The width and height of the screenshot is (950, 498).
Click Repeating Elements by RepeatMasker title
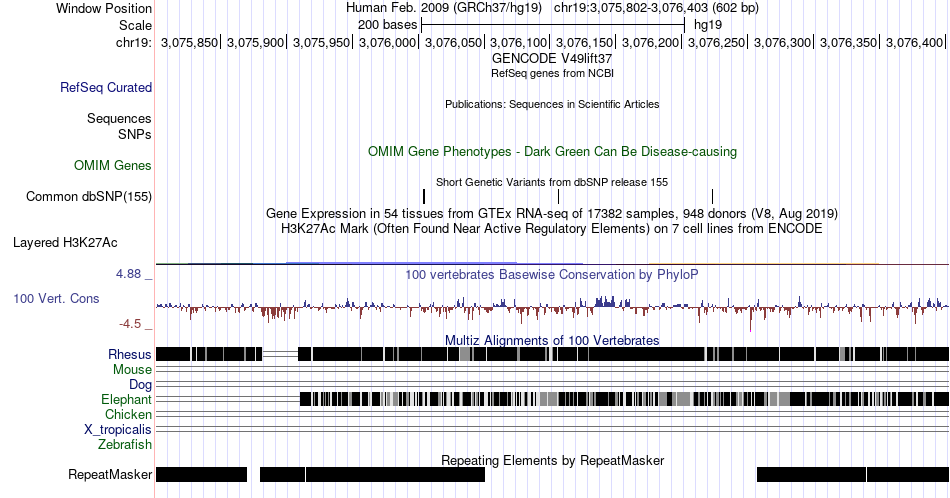[x=552, y=460]
